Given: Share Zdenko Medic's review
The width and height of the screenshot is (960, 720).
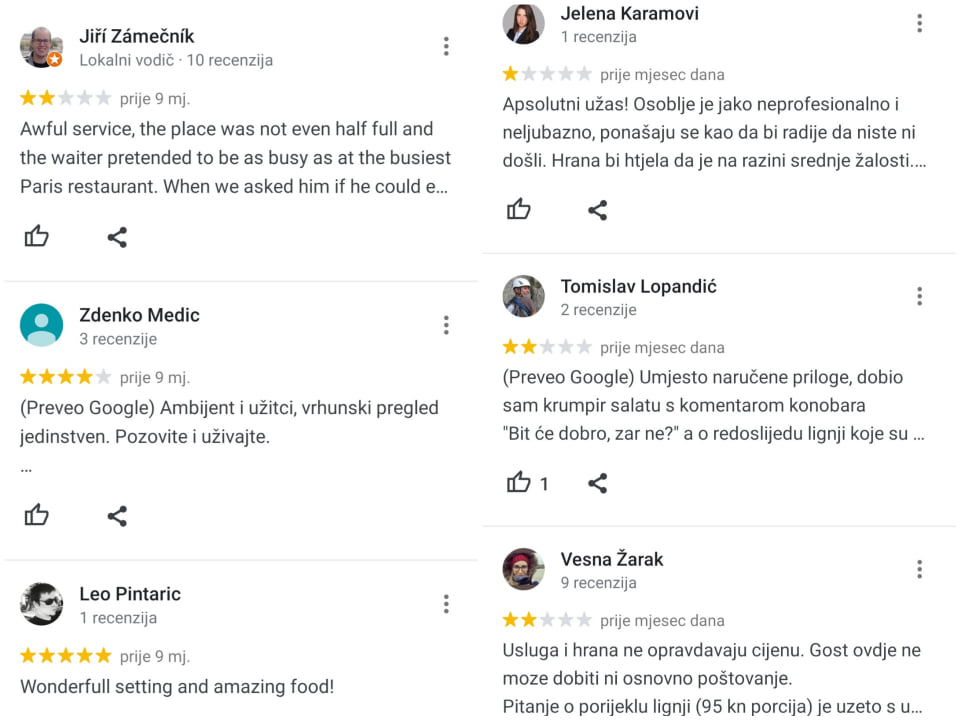Looking at the screenshot, I should [117, 516].
